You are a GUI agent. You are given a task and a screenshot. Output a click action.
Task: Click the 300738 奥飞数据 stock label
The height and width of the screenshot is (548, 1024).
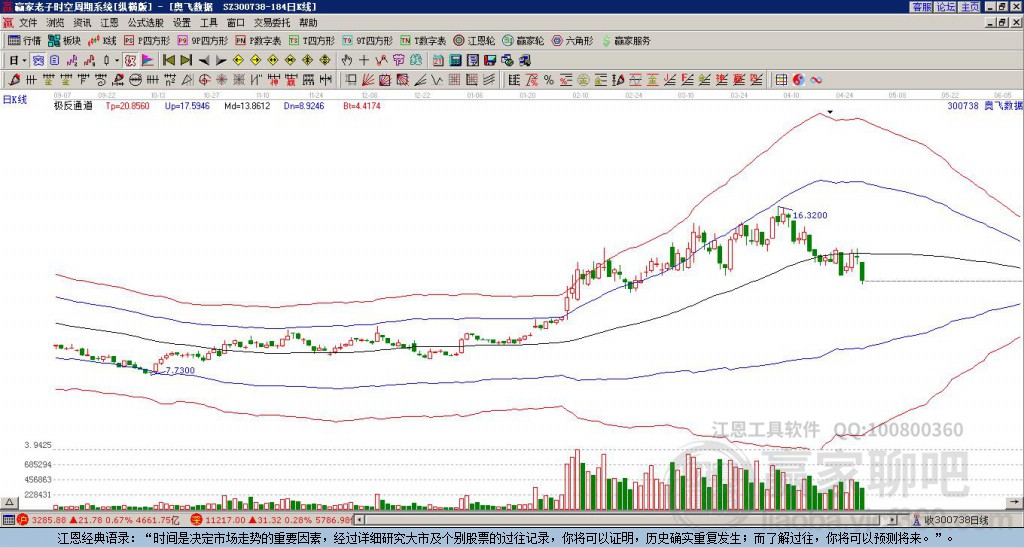(x=984, y=105)
